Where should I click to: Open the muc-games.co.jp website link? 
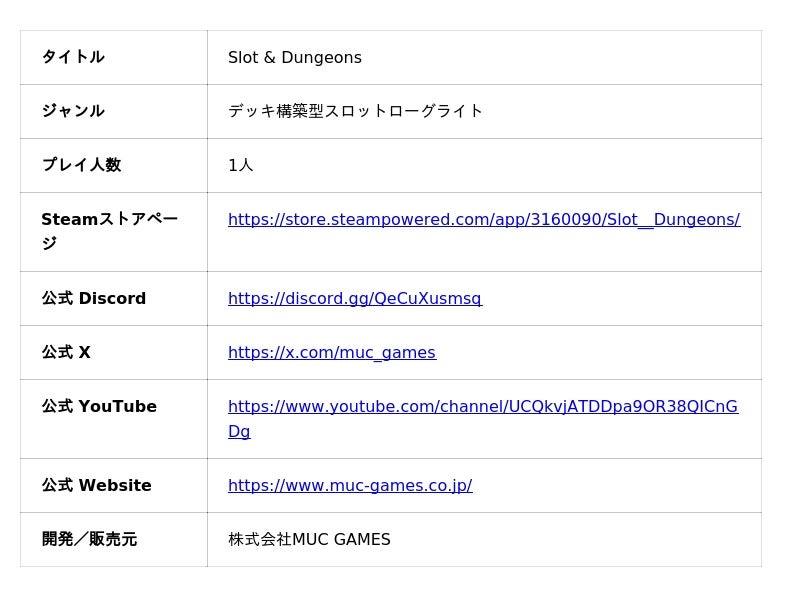point(349,486)
